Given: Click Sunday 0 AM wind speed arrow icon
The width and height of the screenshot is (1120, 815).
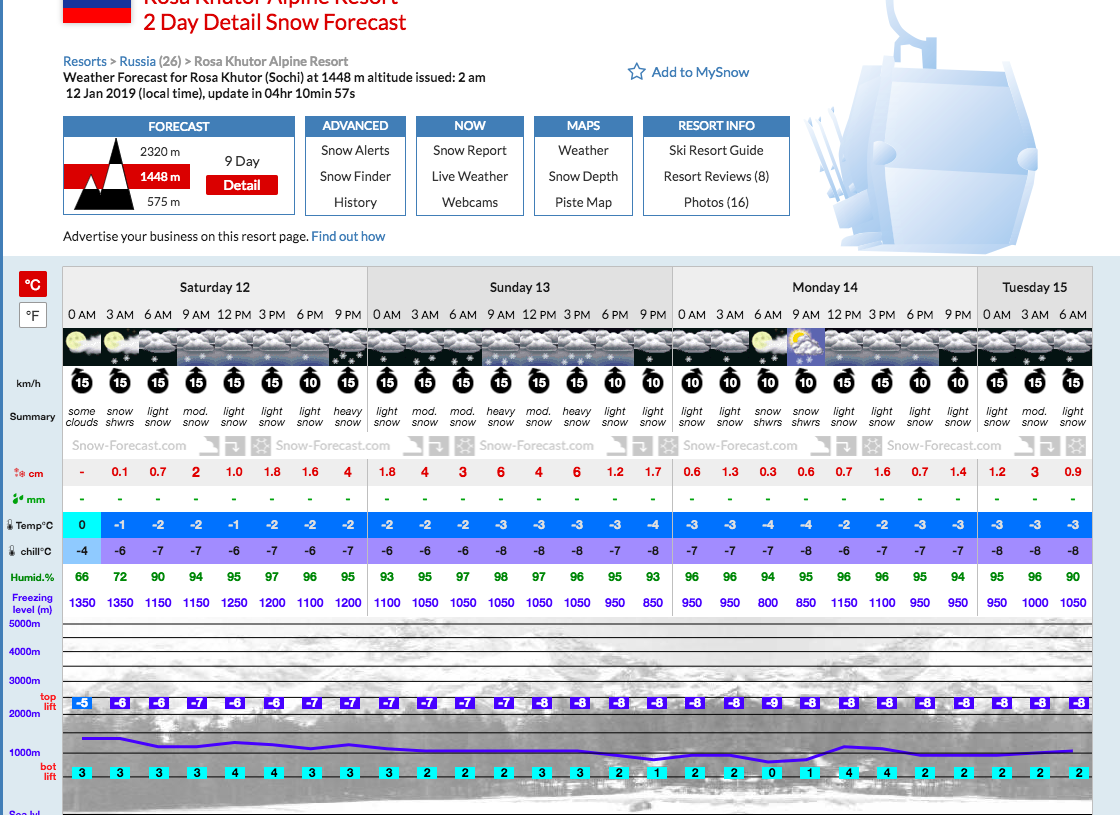Looking at the screenshot, I should [x=387, y=381].
